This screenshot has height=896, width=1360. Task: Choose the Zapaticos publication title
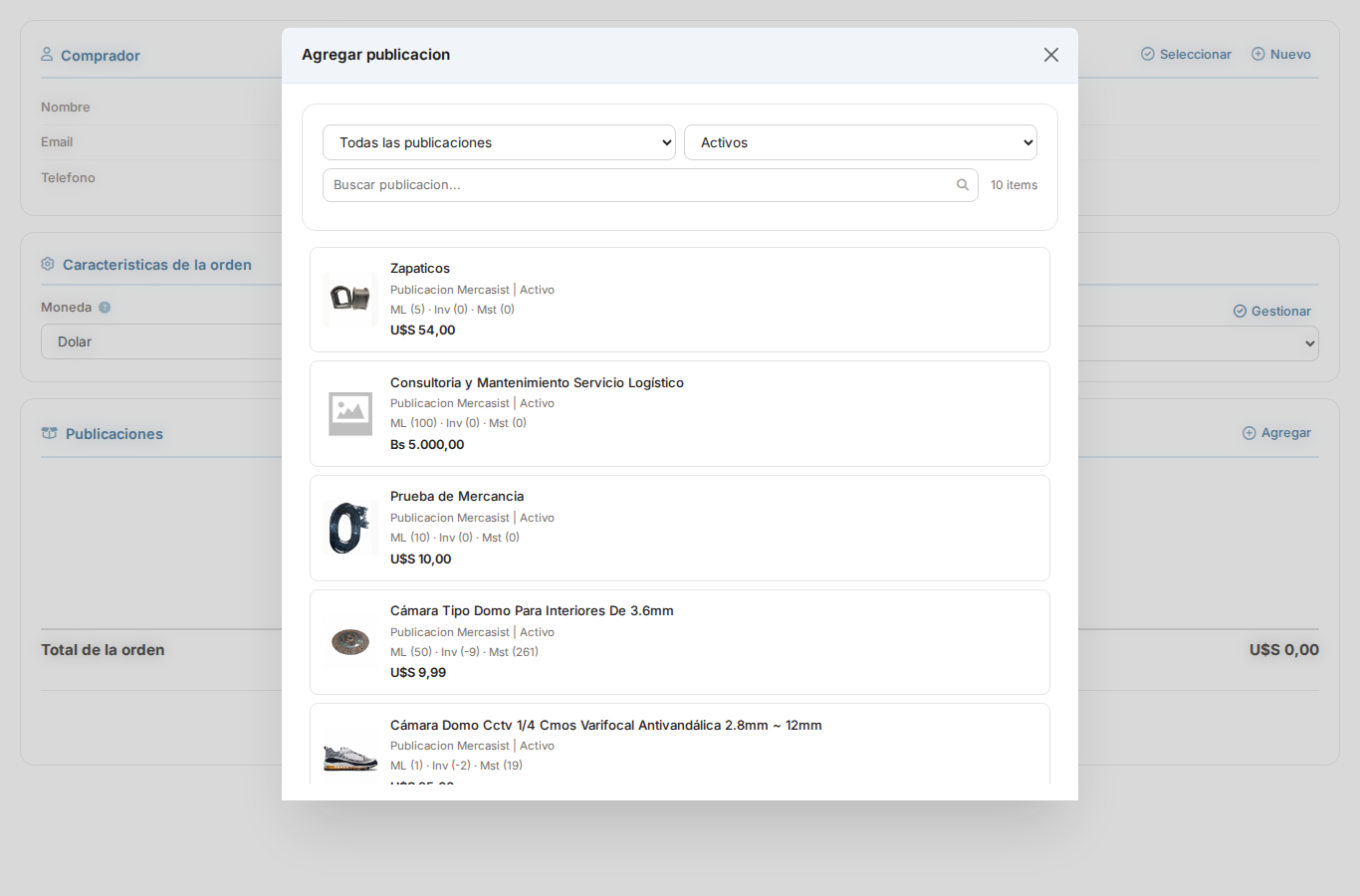[x=420, y=269]
